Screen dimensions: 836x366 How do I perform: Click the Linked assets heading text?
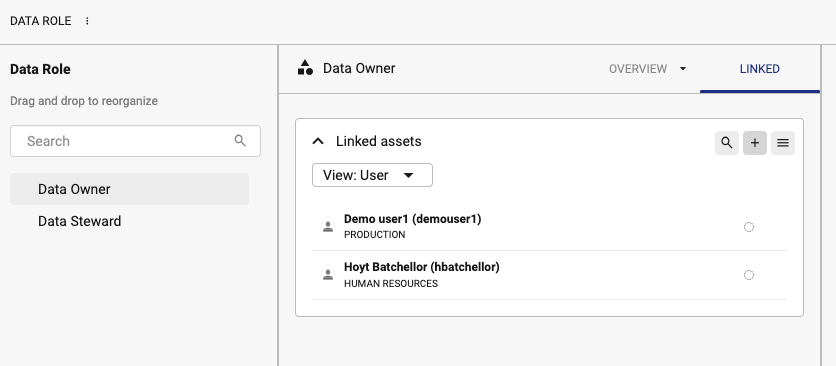coord(379,141)
